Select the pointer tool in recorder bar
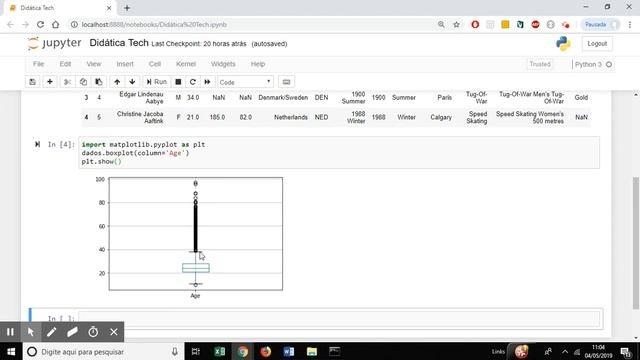 31,332
